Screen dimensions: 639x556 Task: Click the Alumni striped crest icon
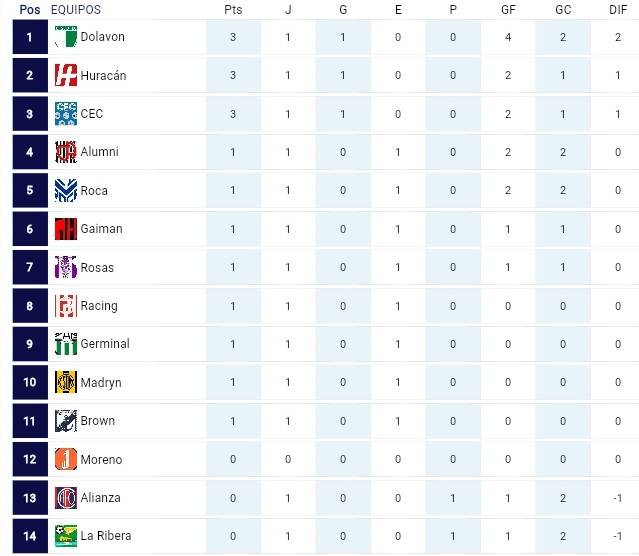coord(66,152)
